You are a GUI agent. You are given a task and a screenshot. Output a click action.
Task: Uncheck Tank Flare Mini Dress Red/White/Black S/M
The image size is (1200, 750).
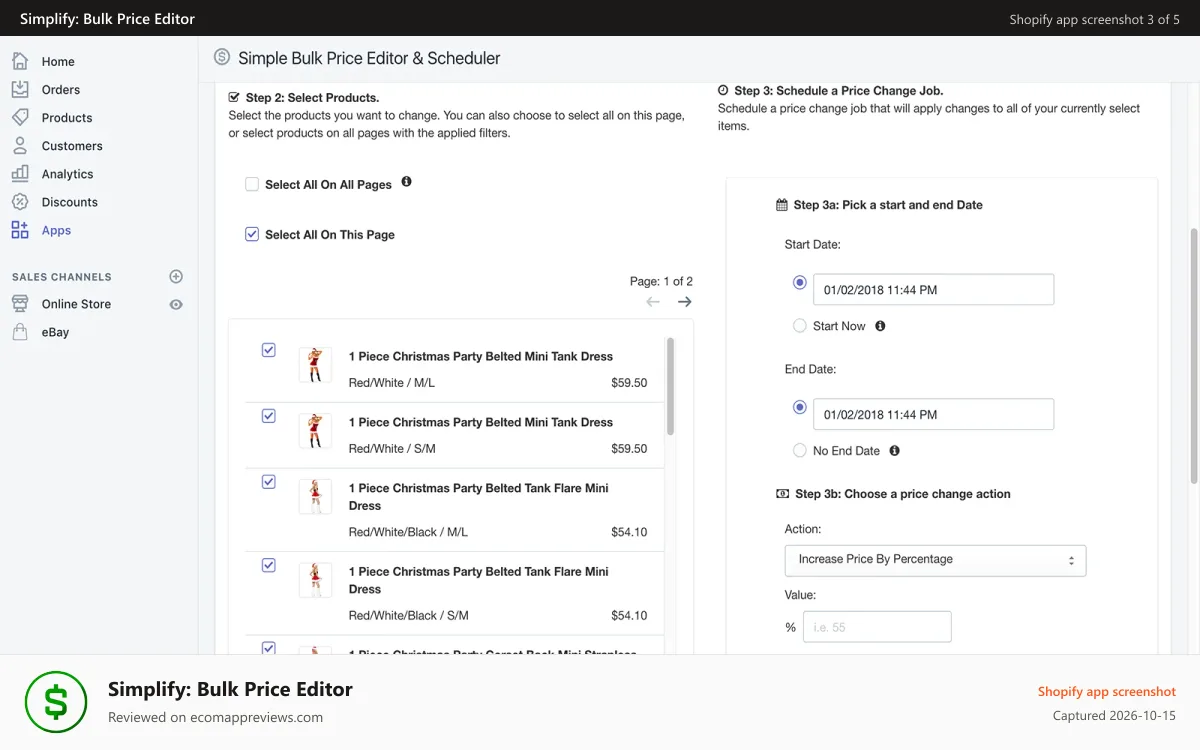(x=268, y=565)
